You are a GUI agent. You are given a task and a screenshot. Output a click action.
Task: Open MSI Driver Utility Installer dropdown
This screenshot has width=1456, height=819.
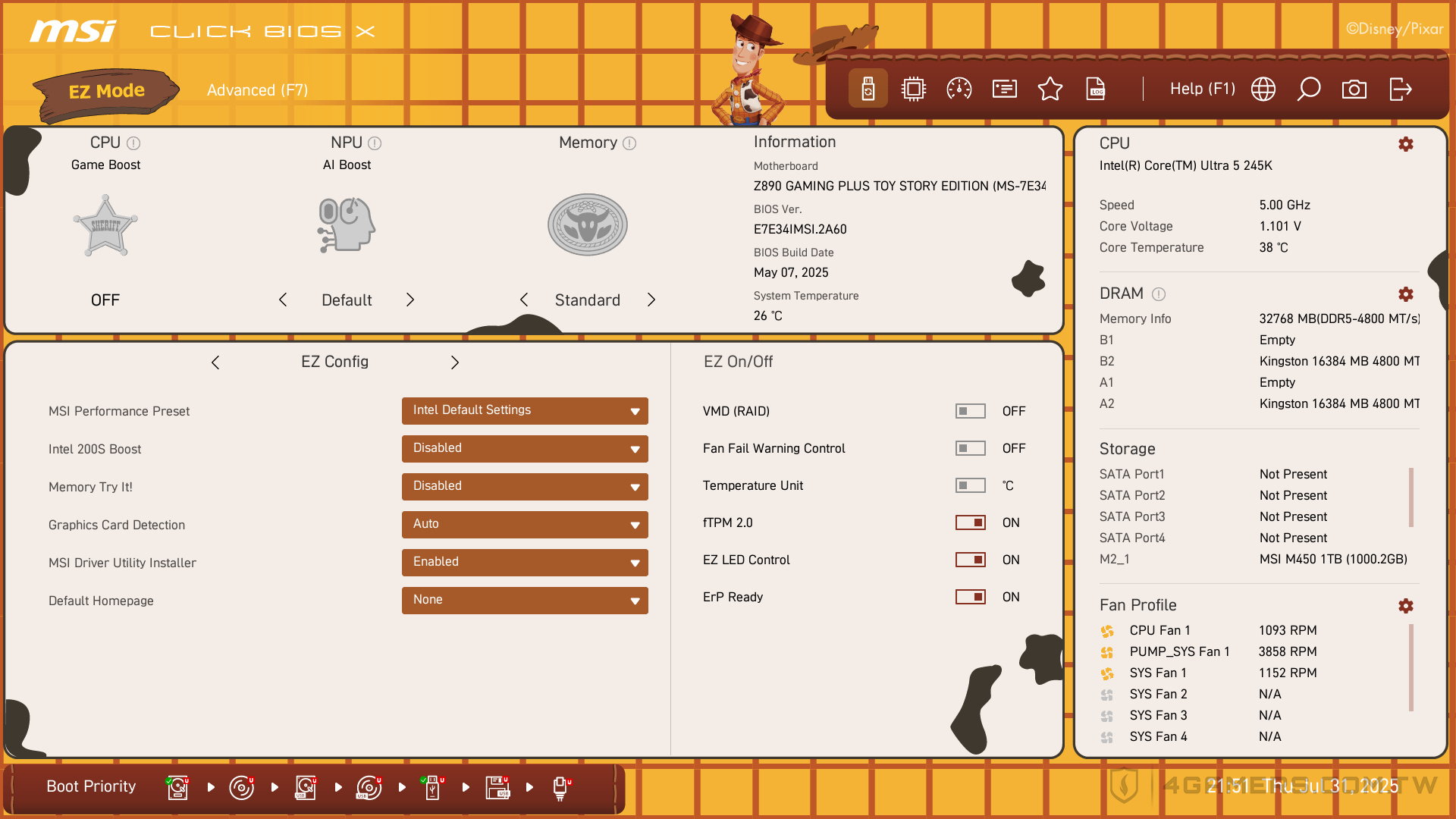[525, 563]
